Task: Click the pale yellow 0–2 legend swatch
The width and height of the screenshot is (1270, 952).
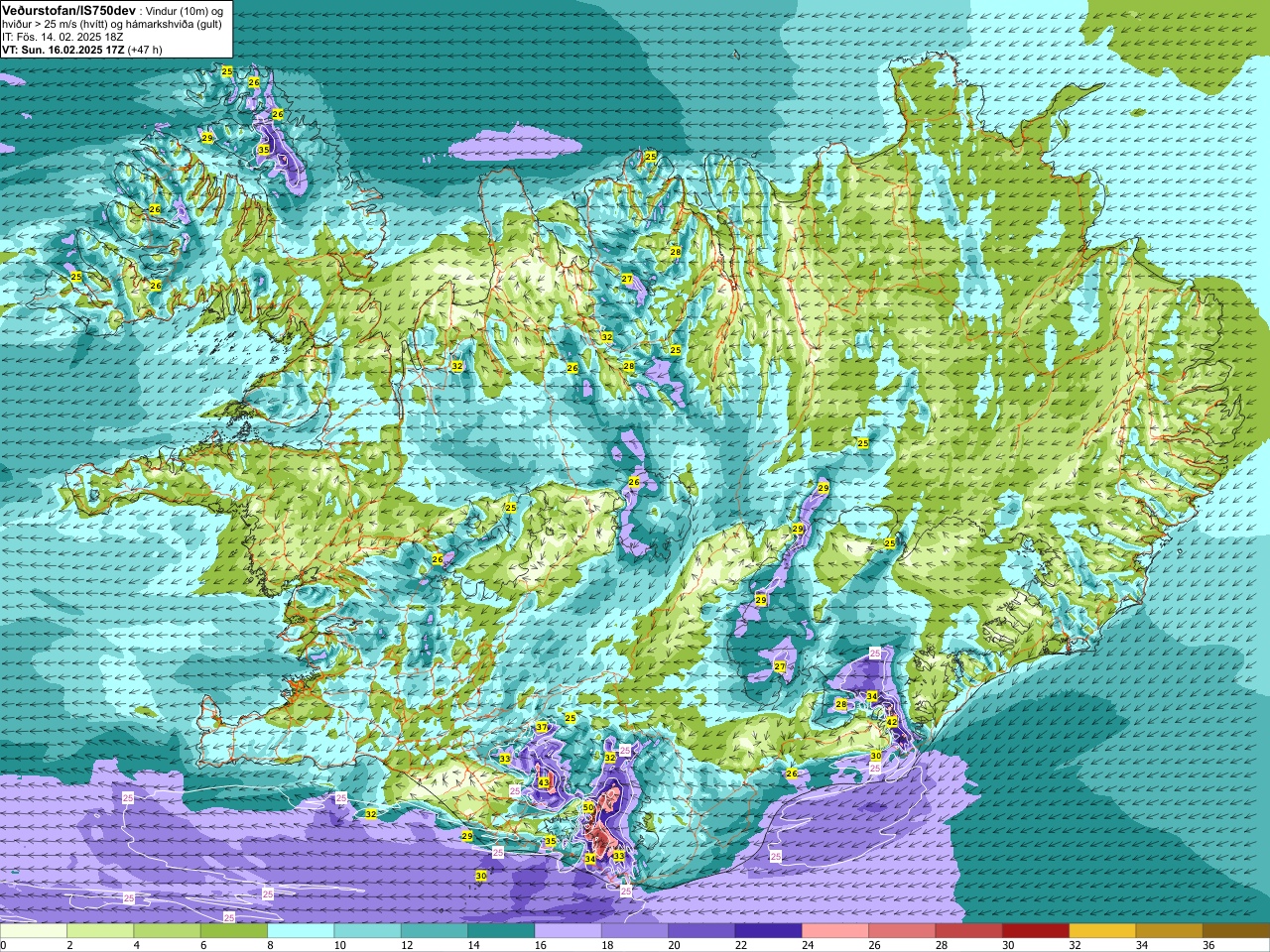Action: pos(34,931)
